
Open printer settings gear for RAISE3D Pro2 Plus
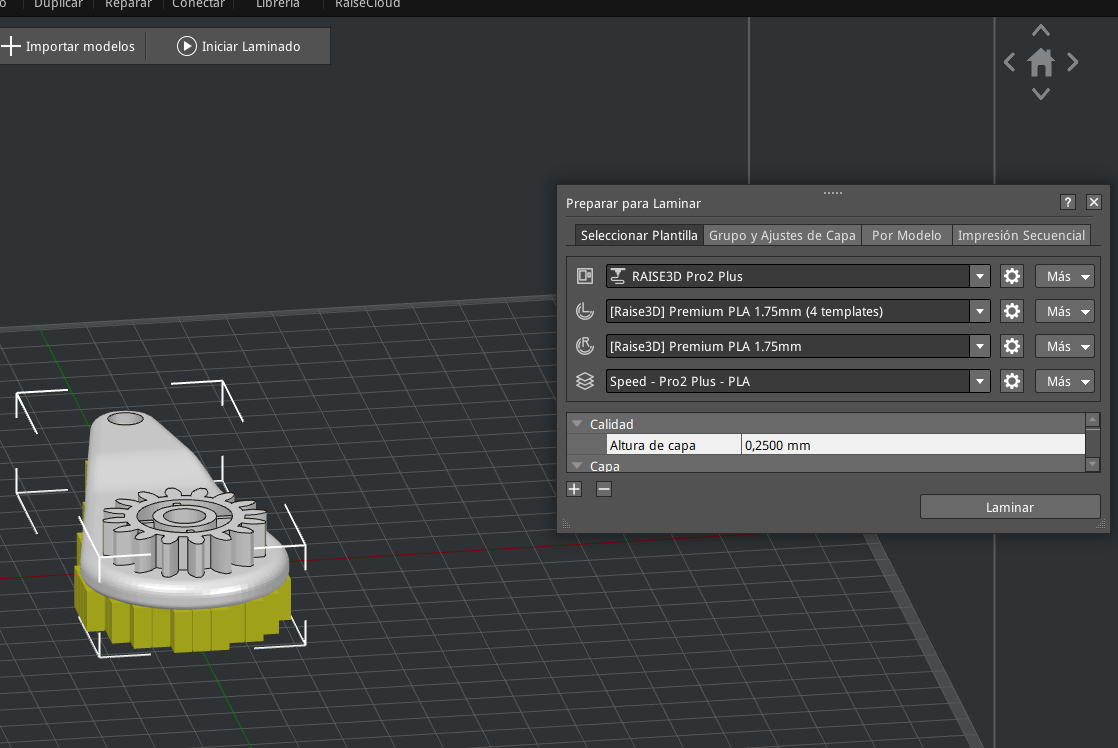tap(1012, 276)
